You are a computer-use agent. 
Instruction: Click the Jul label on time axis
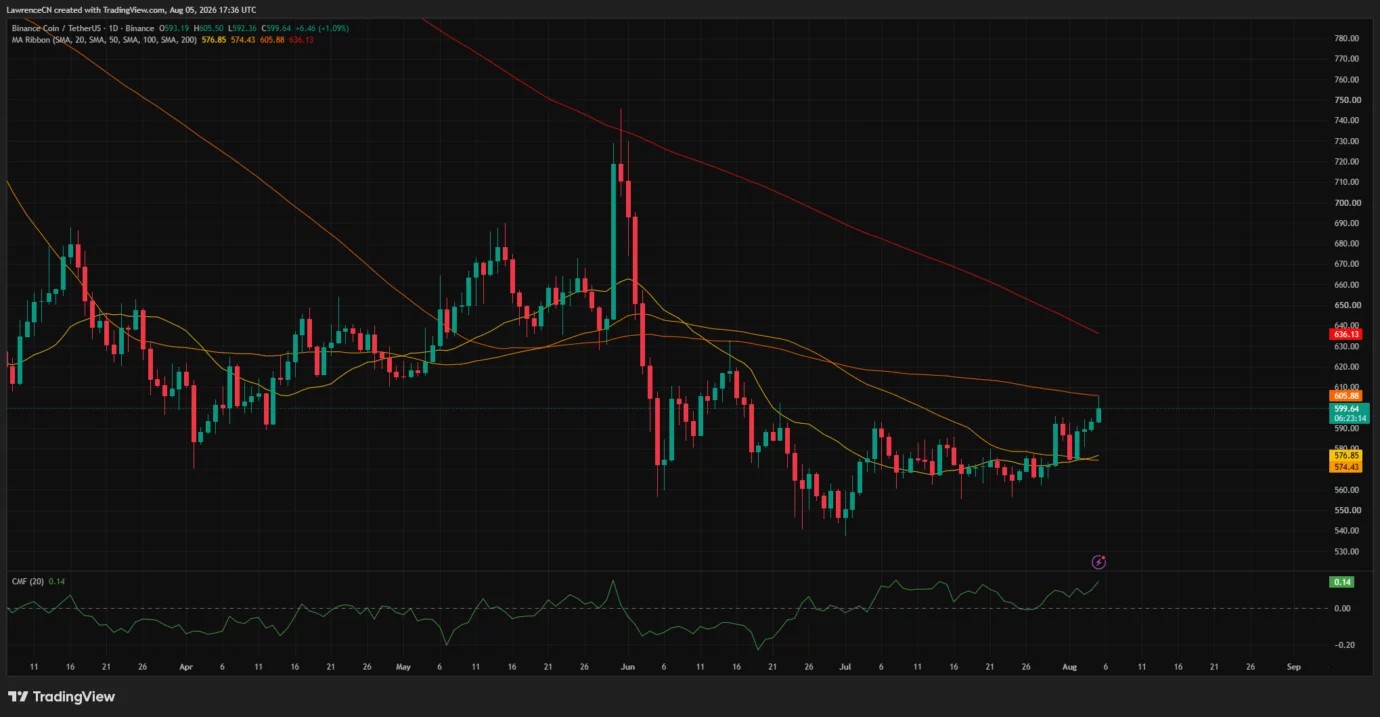click(x=845, y=666)
